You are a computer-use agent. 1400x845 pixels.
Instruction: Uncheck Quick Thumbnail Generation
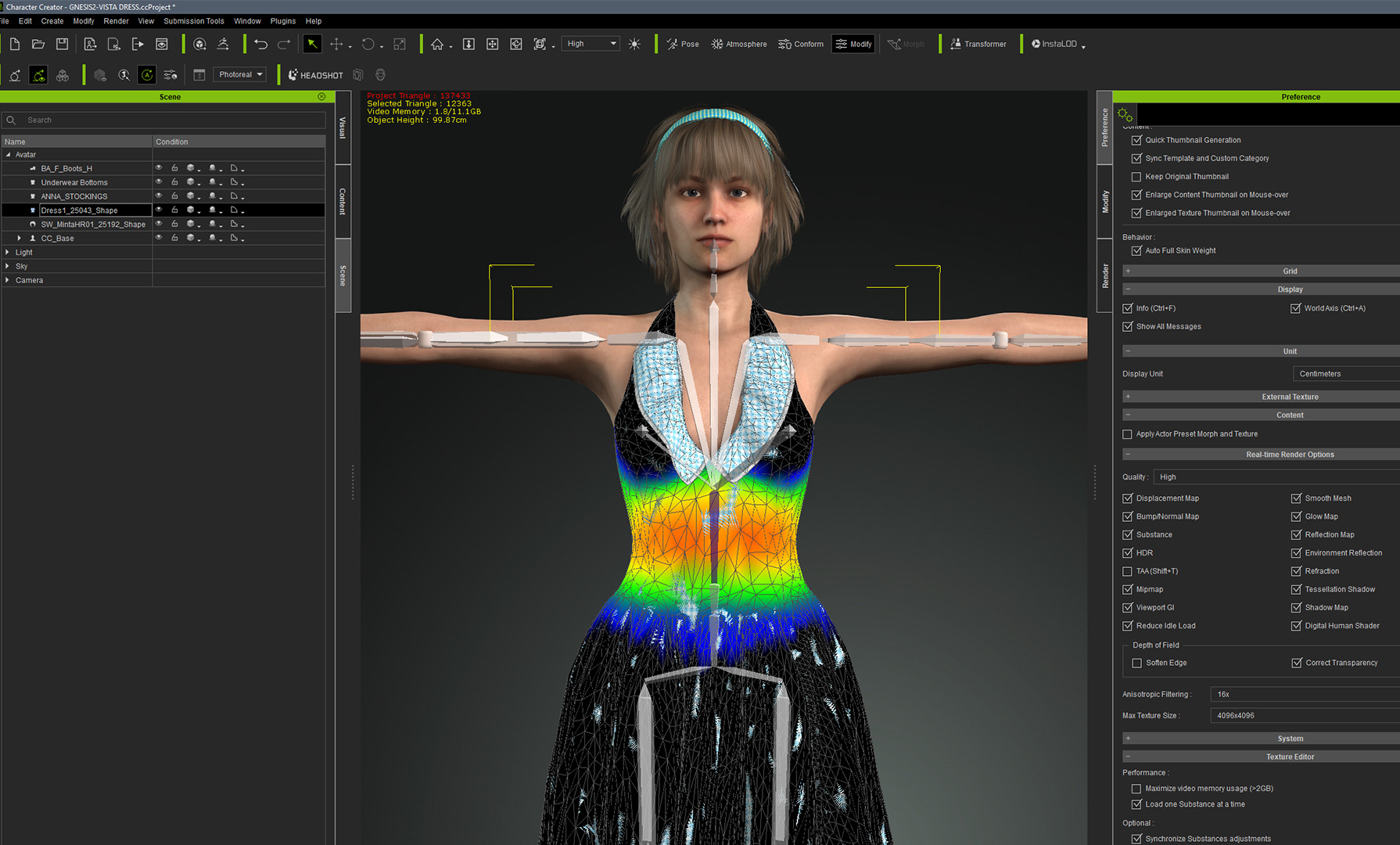[x=1136, y=140]
